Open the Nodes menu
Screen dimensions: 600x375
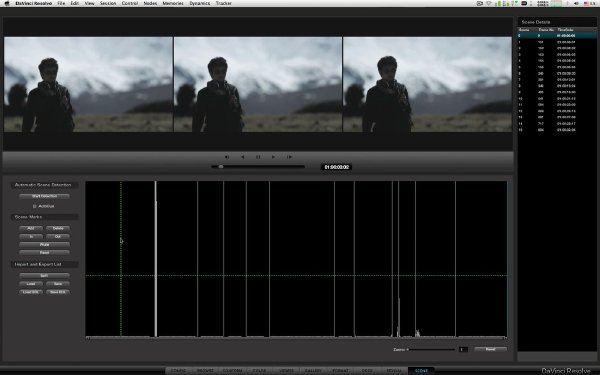pyautogui.click(x=150, y=3)
